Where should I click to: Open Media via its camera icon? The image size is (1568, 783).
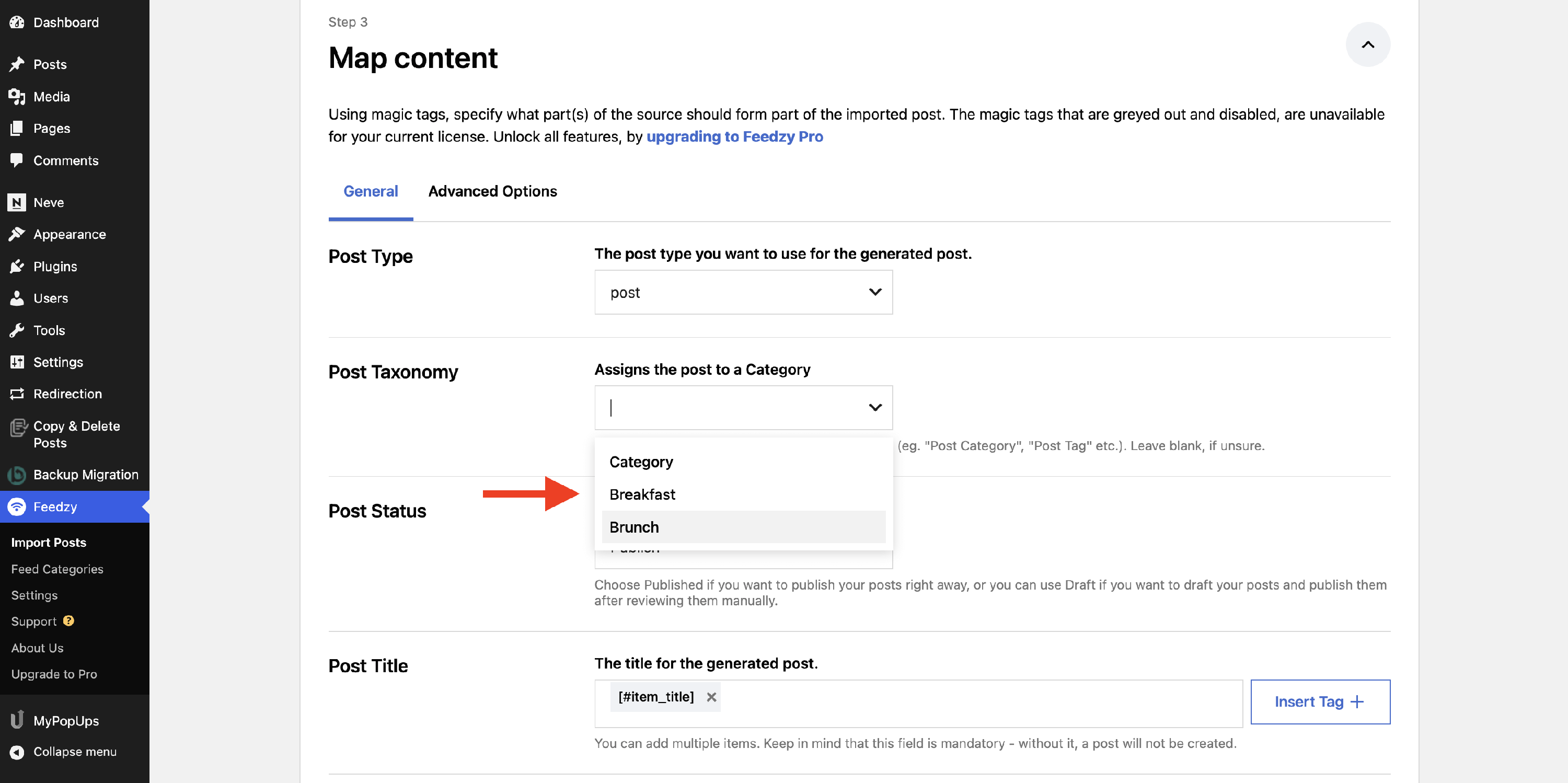click(17, 96)
